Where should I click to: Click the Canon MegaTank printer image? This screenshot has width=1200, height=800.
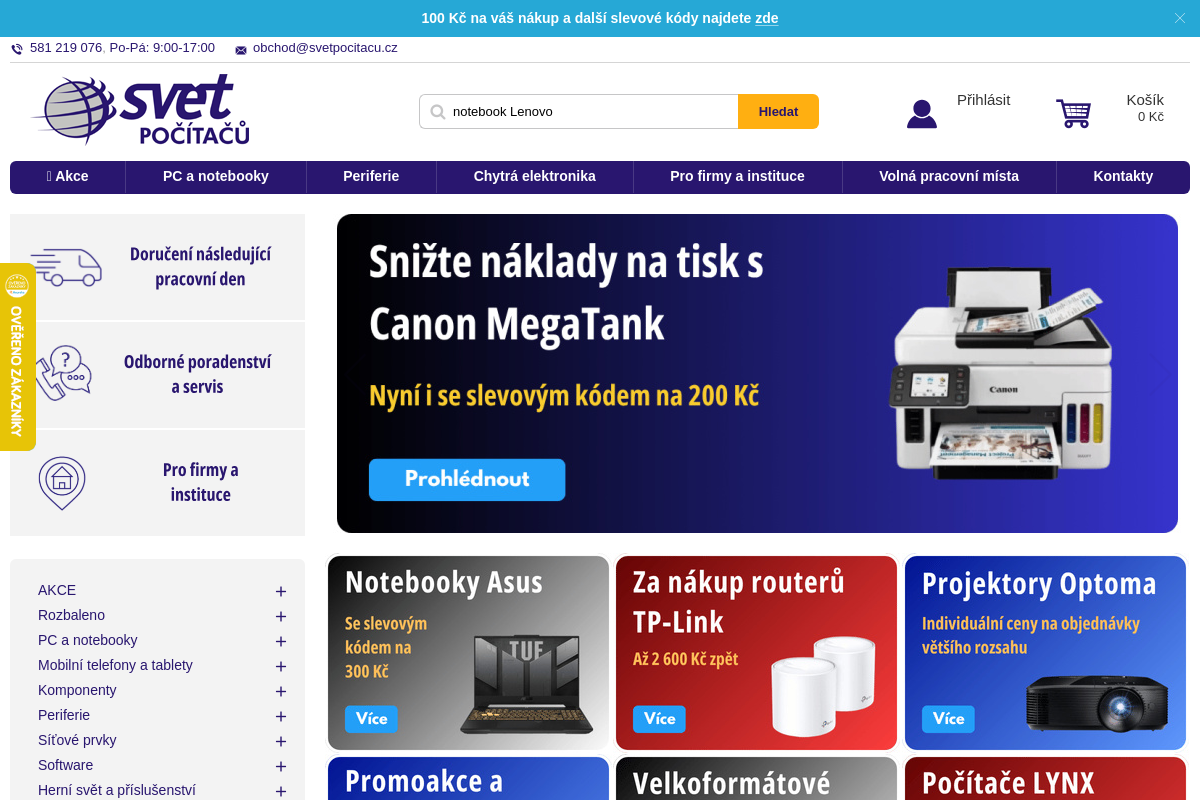pyautogui.click(x=1000, y=372)
